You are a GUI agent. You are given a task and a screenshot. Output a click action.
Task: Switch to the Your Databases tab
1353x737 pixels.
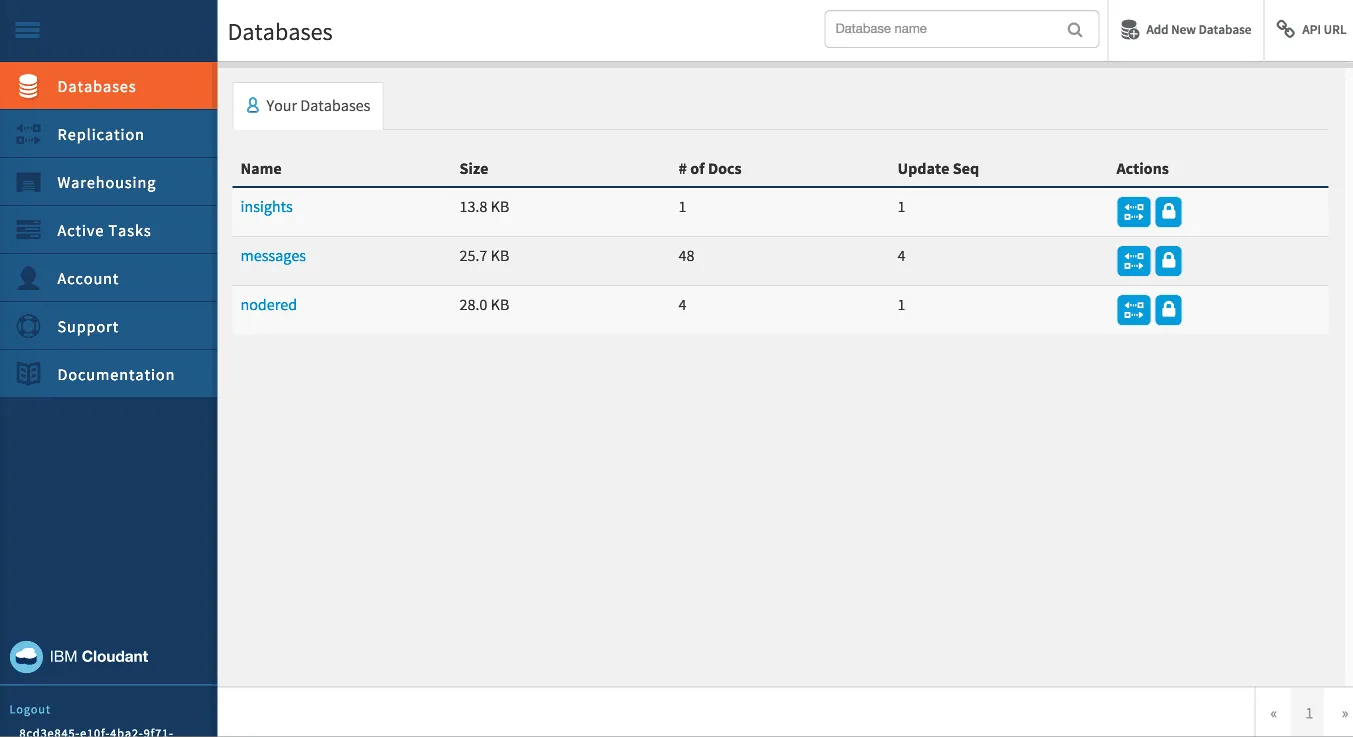308,105
